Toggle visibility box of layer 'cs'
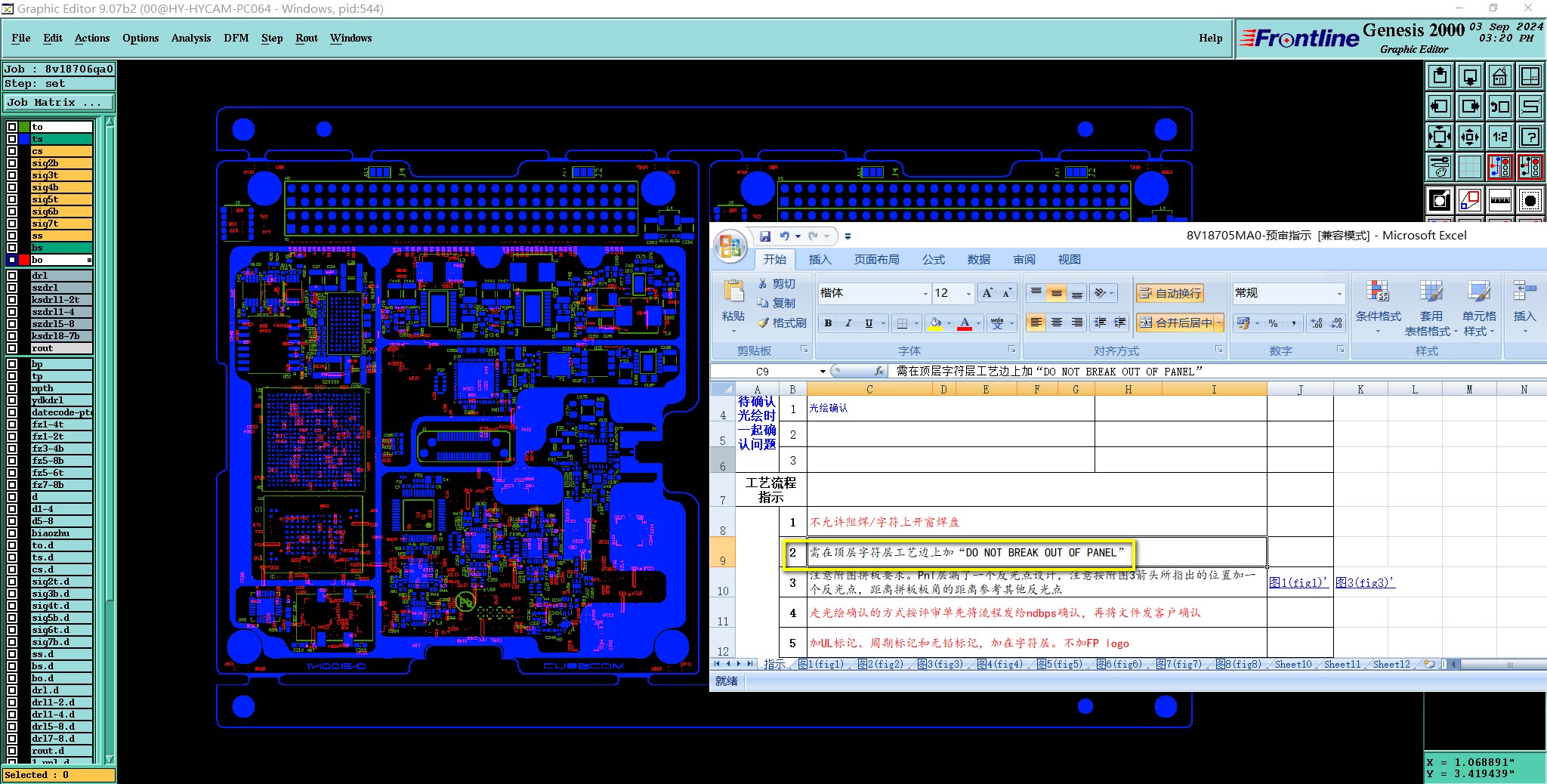Image resolution: width=1547 pixels, height=784 pixels. point(12,151)
